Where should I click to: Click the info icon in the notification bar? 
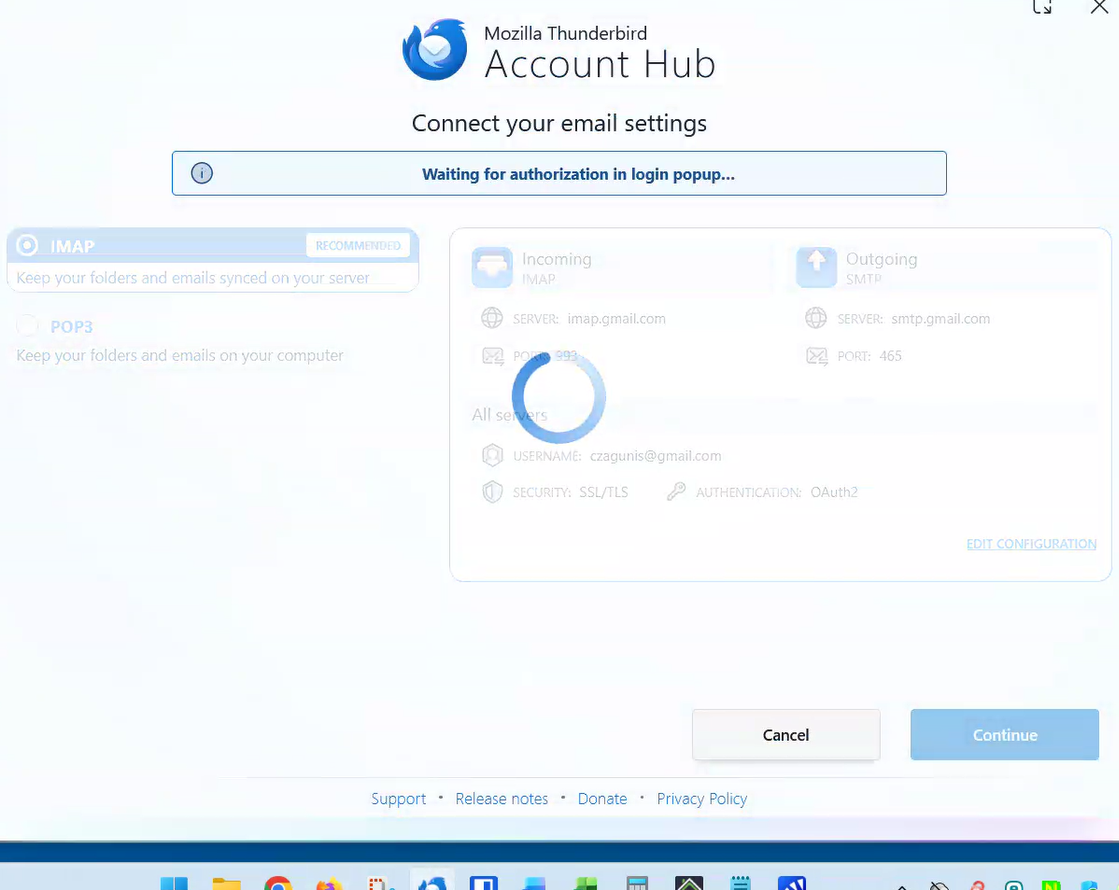pyautogui.click(x=202, y=173)
